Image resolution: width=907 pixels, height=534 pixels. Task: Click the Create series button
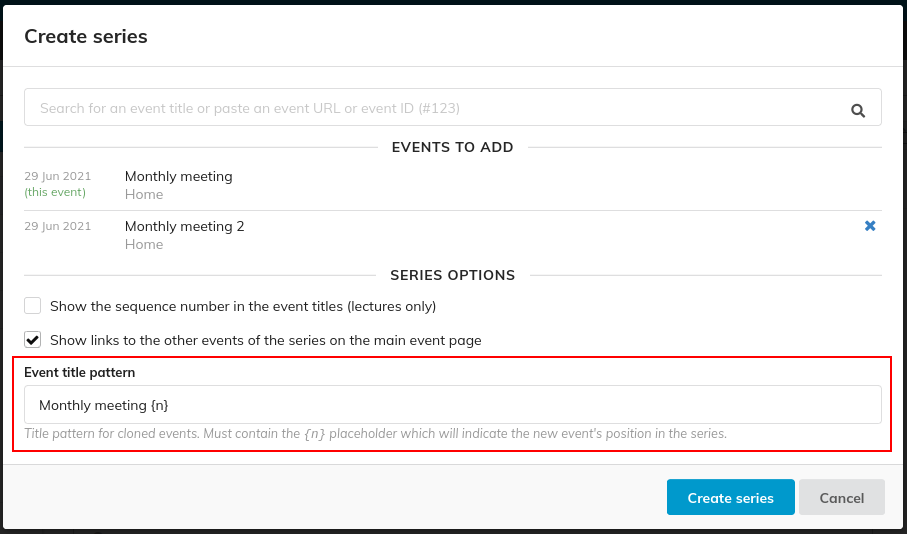(x=731, y=498)
